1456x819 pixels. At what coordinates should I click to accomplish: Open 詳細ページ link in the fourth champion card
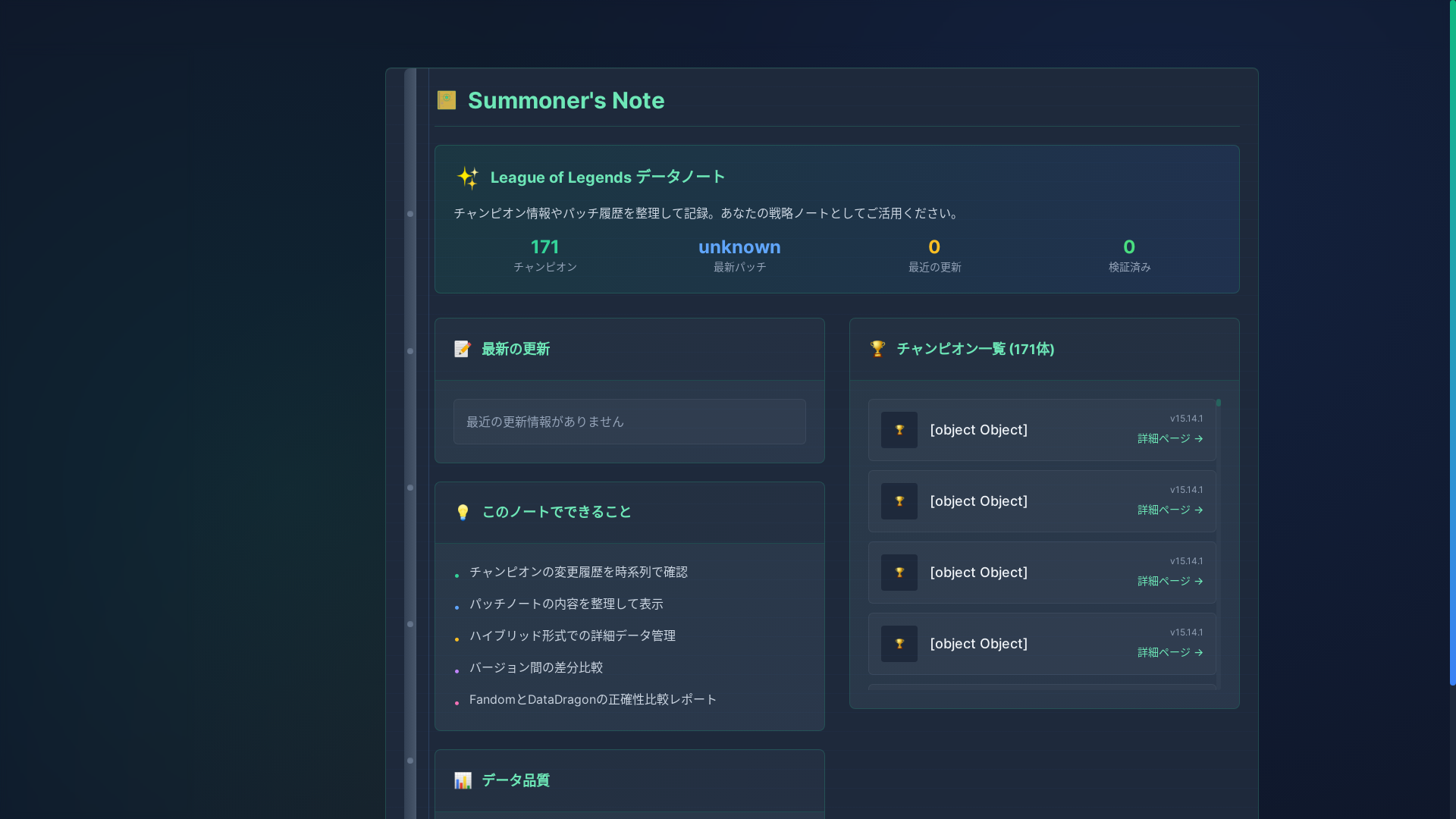click(x=1170, y=652)
